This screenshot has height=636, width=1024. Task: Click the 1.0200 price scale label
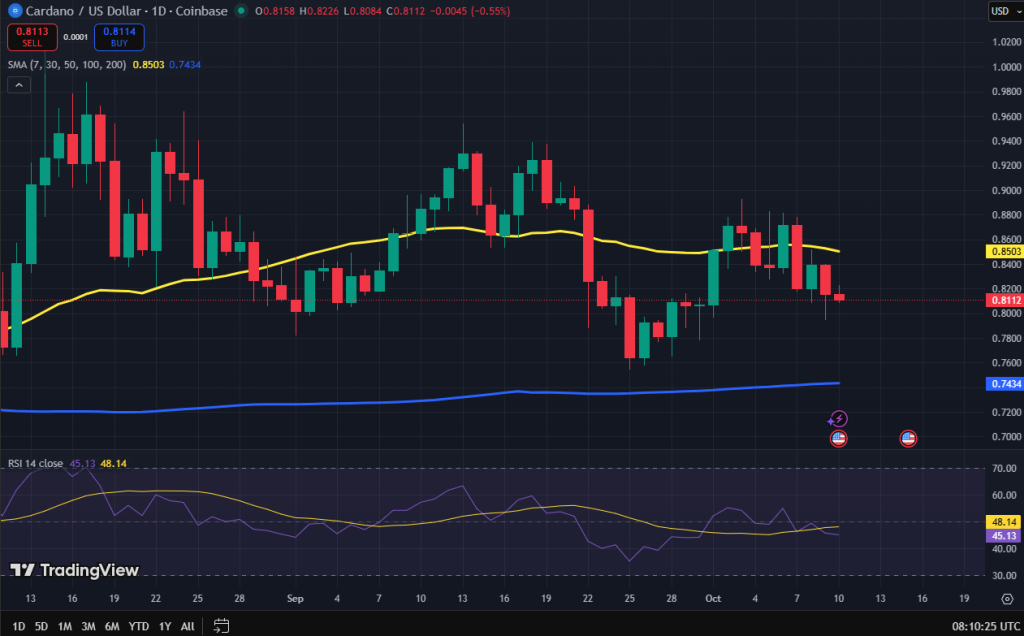coord(1006,42)
